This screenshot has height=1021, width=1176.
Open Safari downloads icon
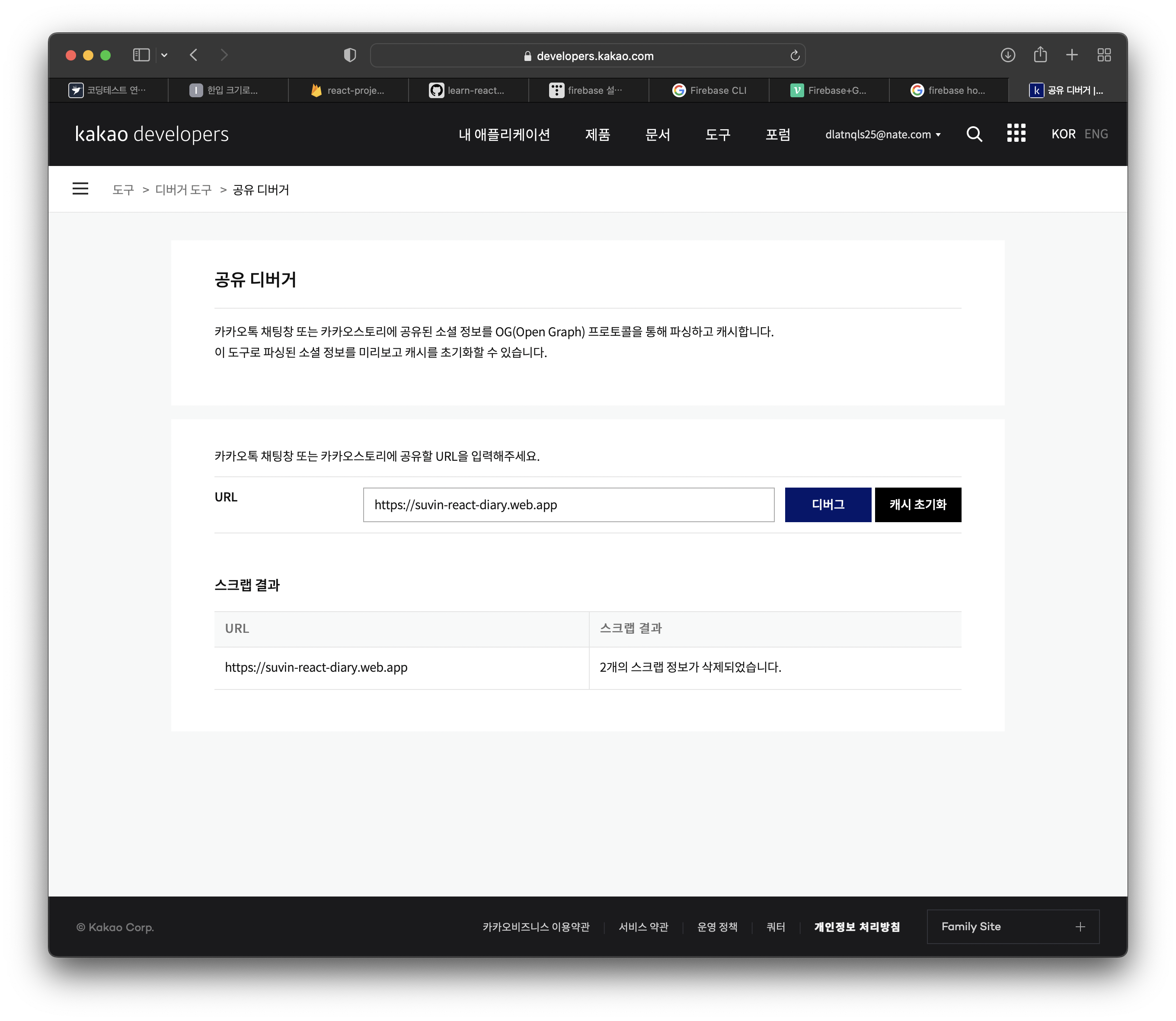(1008, 55)
